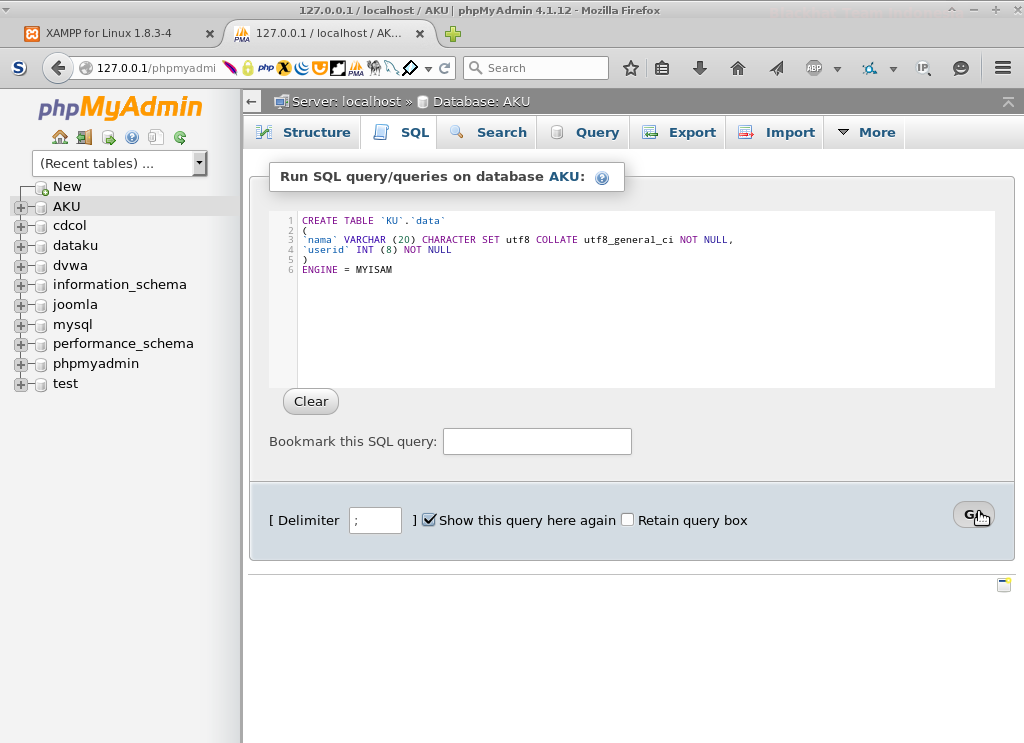Open the Recent tables dropdown

pyautogui.click(x=197, y=162)
